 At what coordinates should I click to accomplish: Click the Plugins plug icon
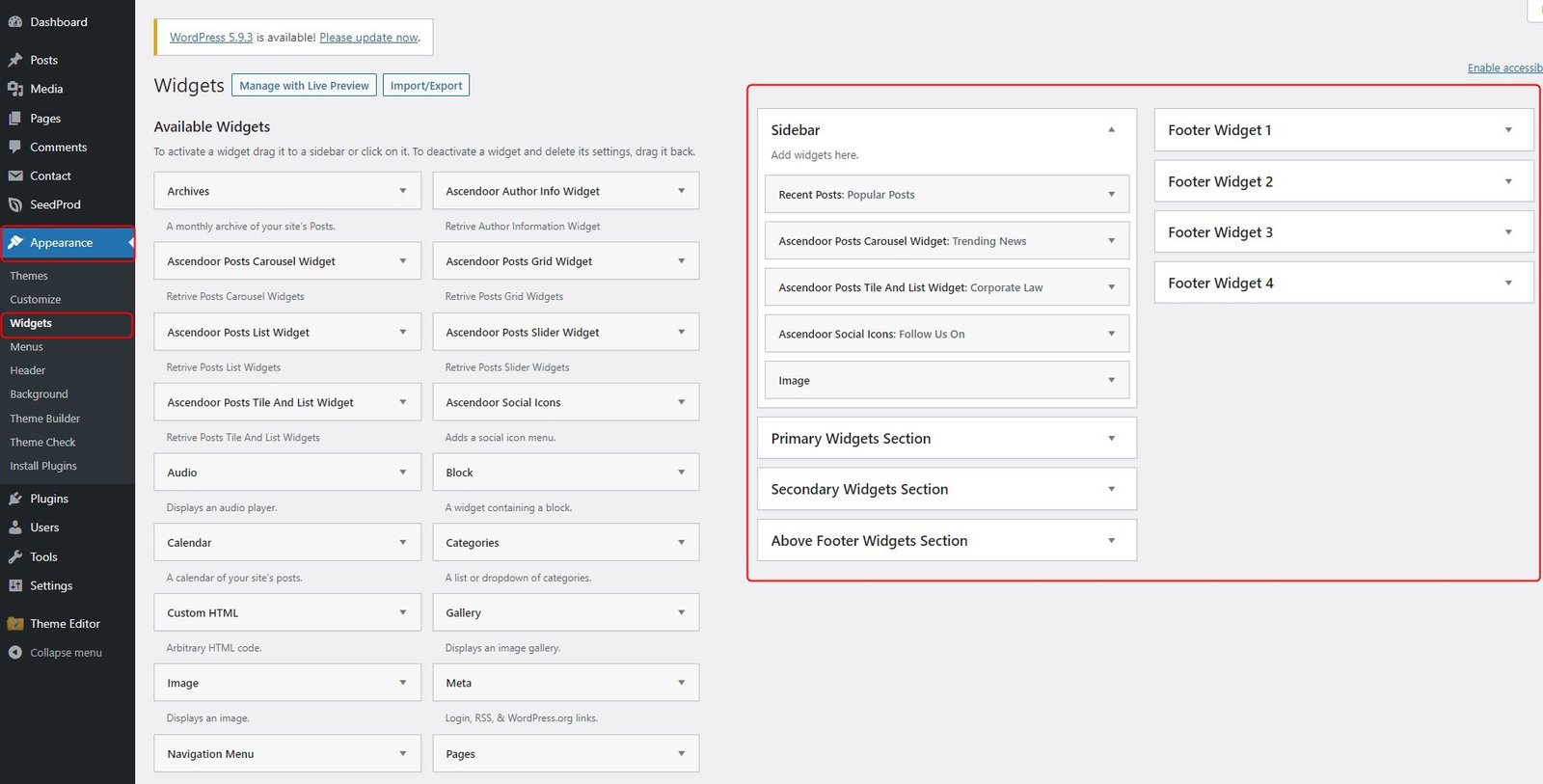pyautogui.click(x=15, y=499)
